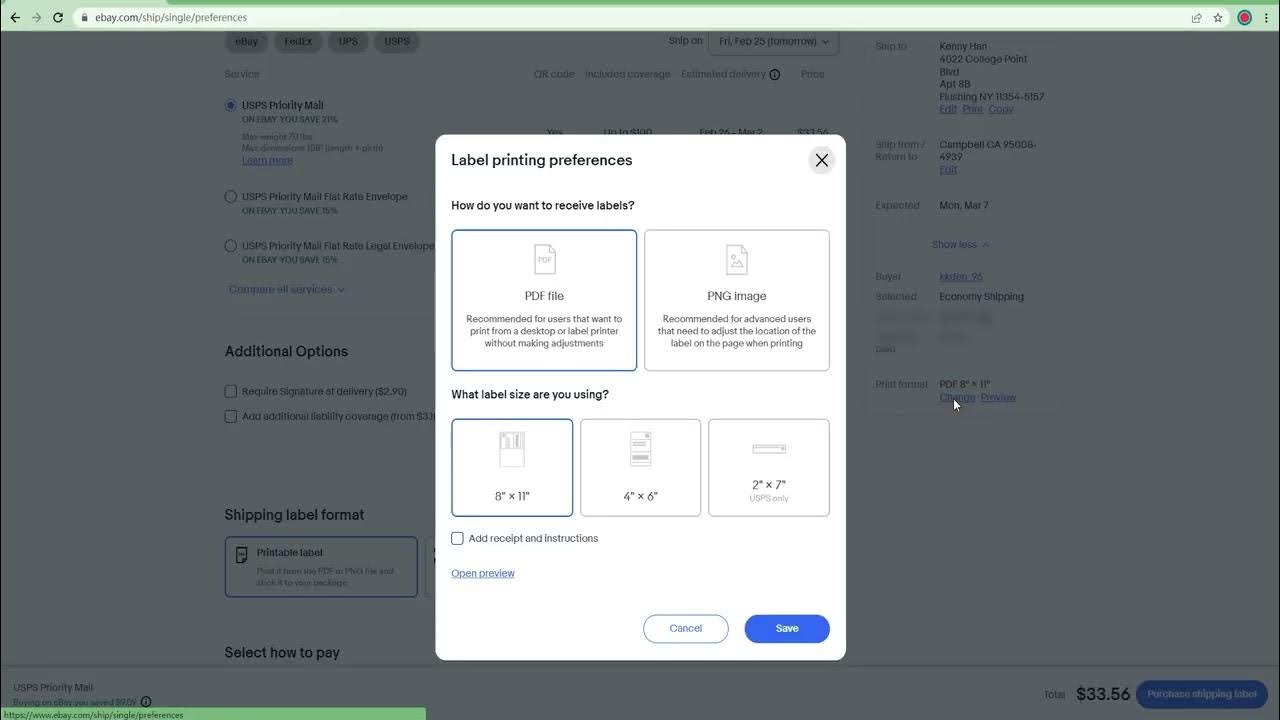Save the label printing preferences
1280x720 pixels.
tap(787, 628)
